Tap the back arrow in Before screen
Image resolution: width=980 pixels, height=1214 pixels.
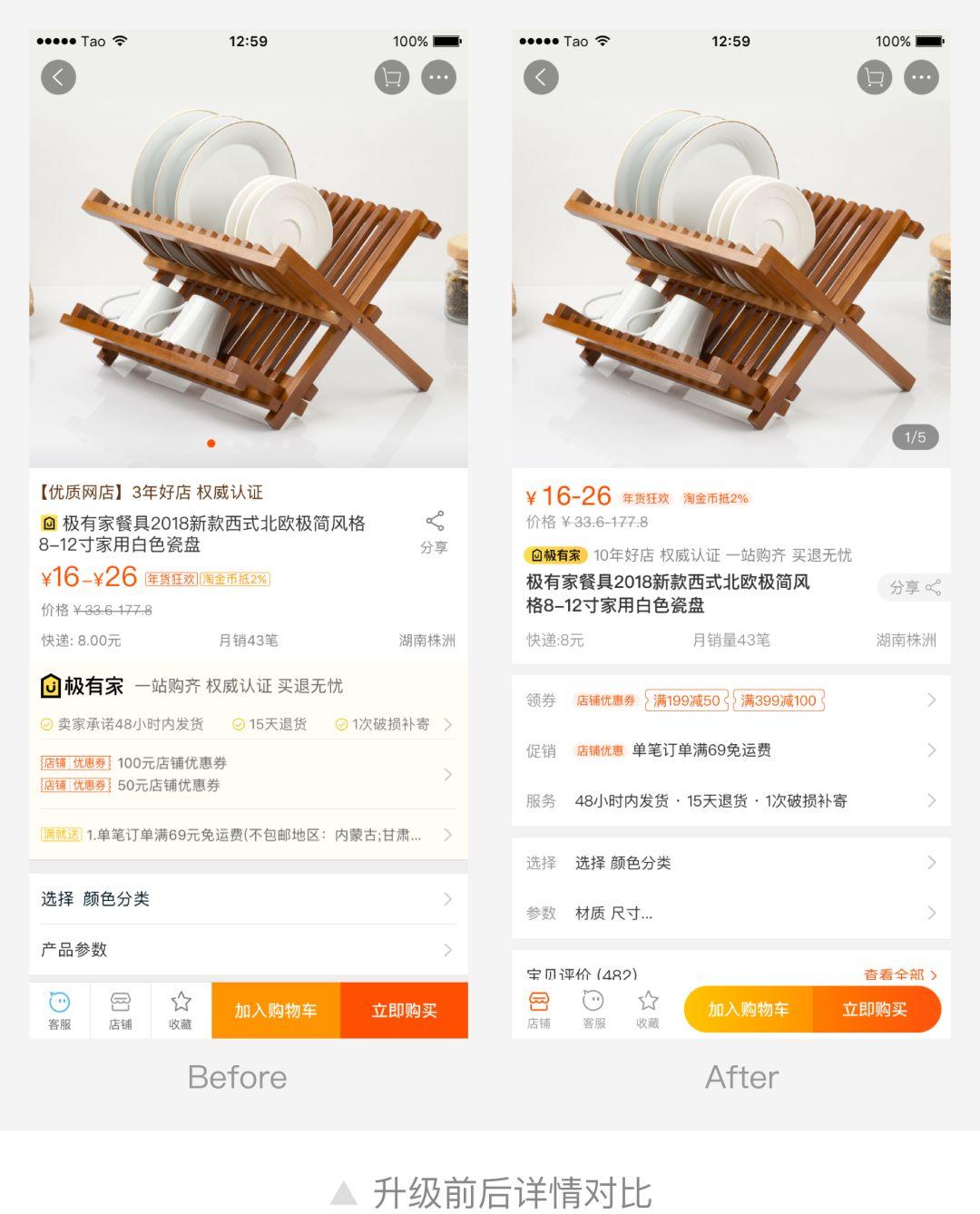point(58,77)
